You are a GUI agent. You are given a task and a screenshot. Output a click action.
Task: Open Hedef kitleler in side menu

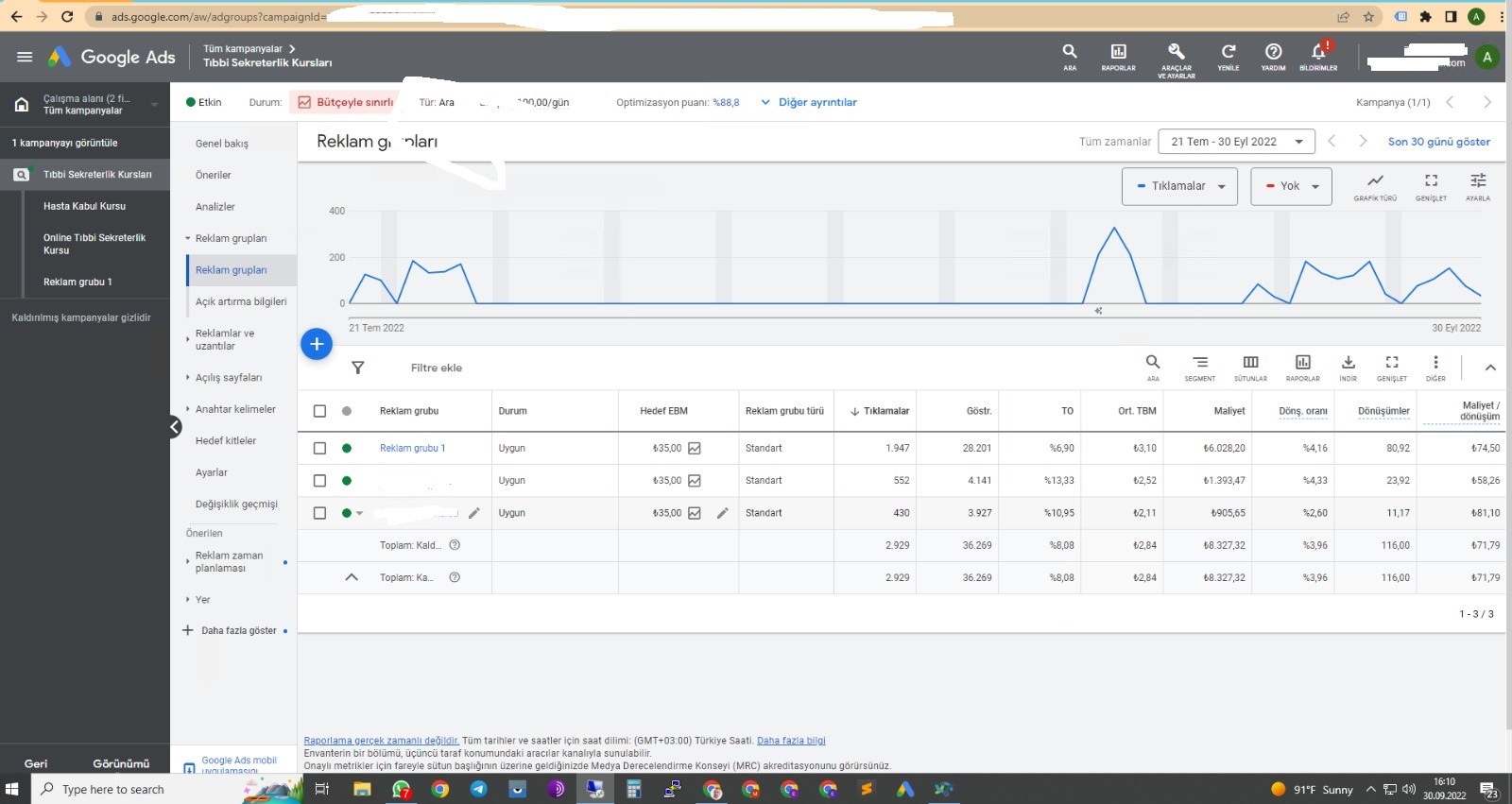click(x=226, y=441)
